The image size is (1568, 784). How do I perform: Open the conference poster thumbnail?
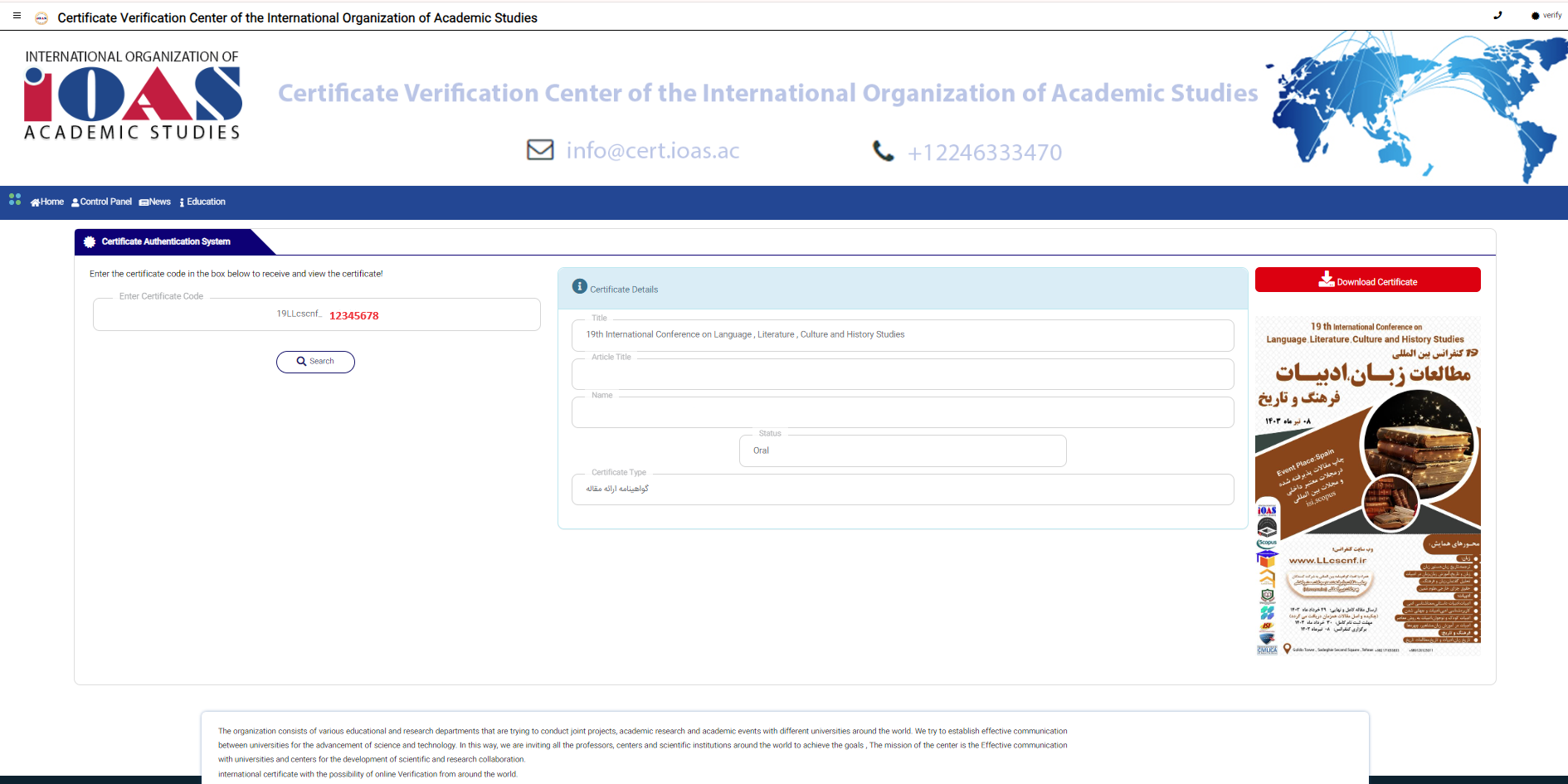[x=1367, y=486]
